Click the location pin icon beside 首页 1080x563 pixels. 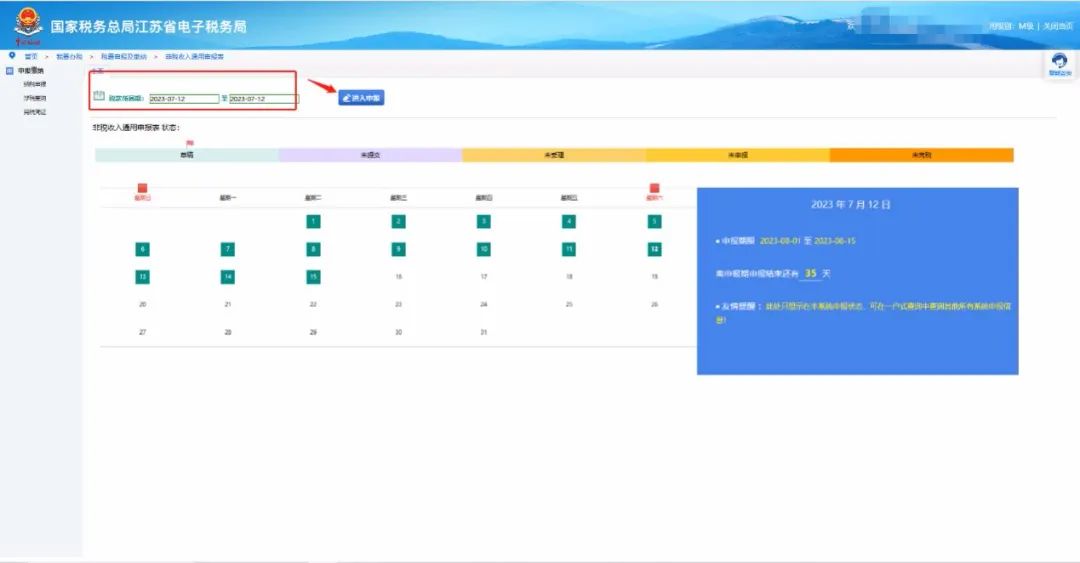point(12,56)
